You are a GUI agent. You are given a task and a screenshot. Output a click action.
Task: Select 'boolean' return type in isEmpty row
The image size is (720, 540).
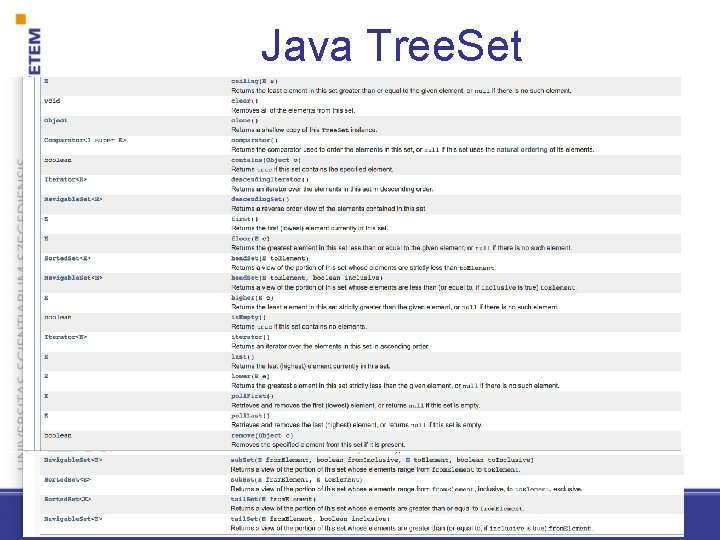click(x=58, y=317)
